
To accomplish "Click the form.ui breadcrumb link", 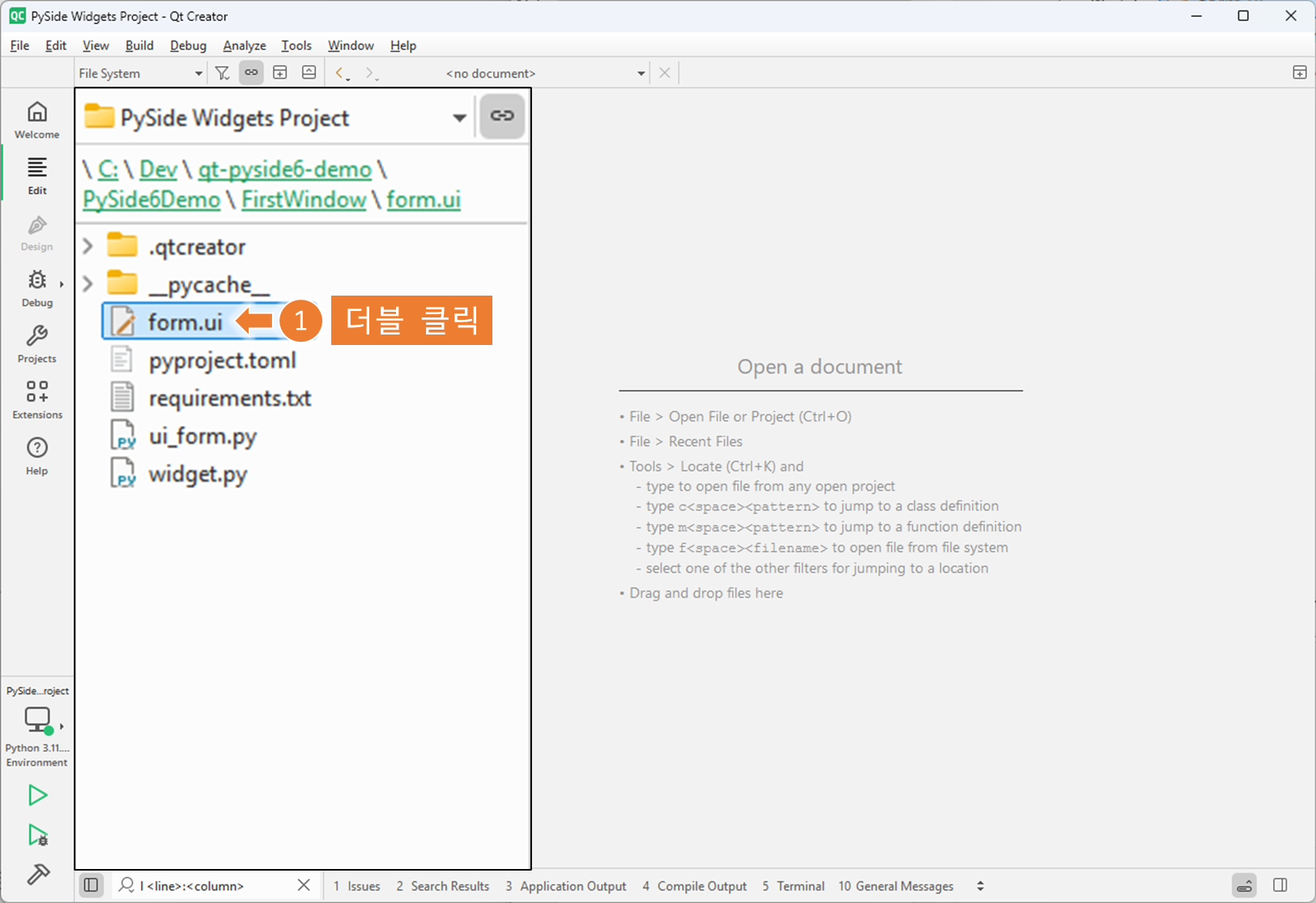I will click(x=424, y=199).
